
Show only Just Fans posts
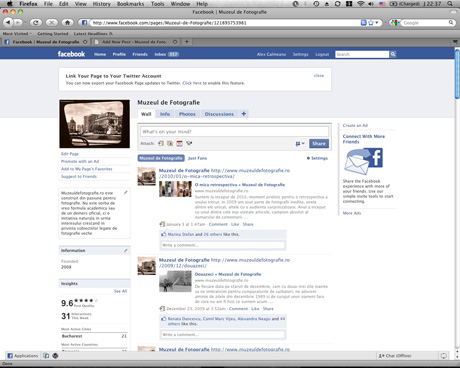(x=197, y=158)
